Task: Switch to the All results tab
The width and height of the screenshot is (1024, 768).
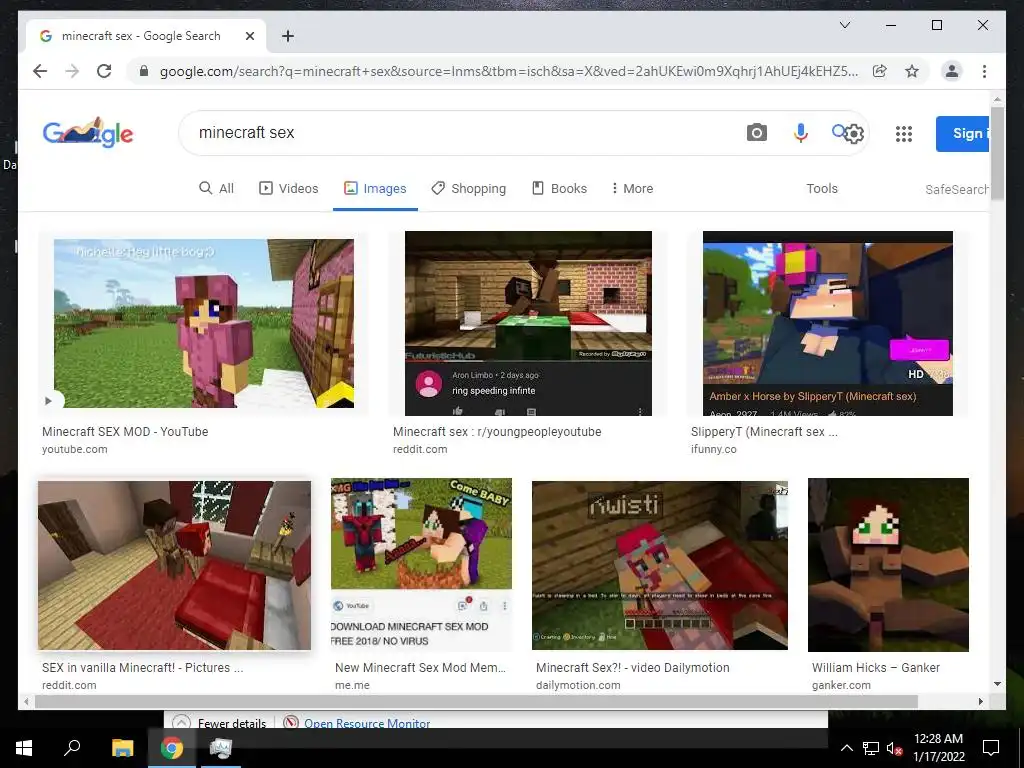Action: click(216, 189)
